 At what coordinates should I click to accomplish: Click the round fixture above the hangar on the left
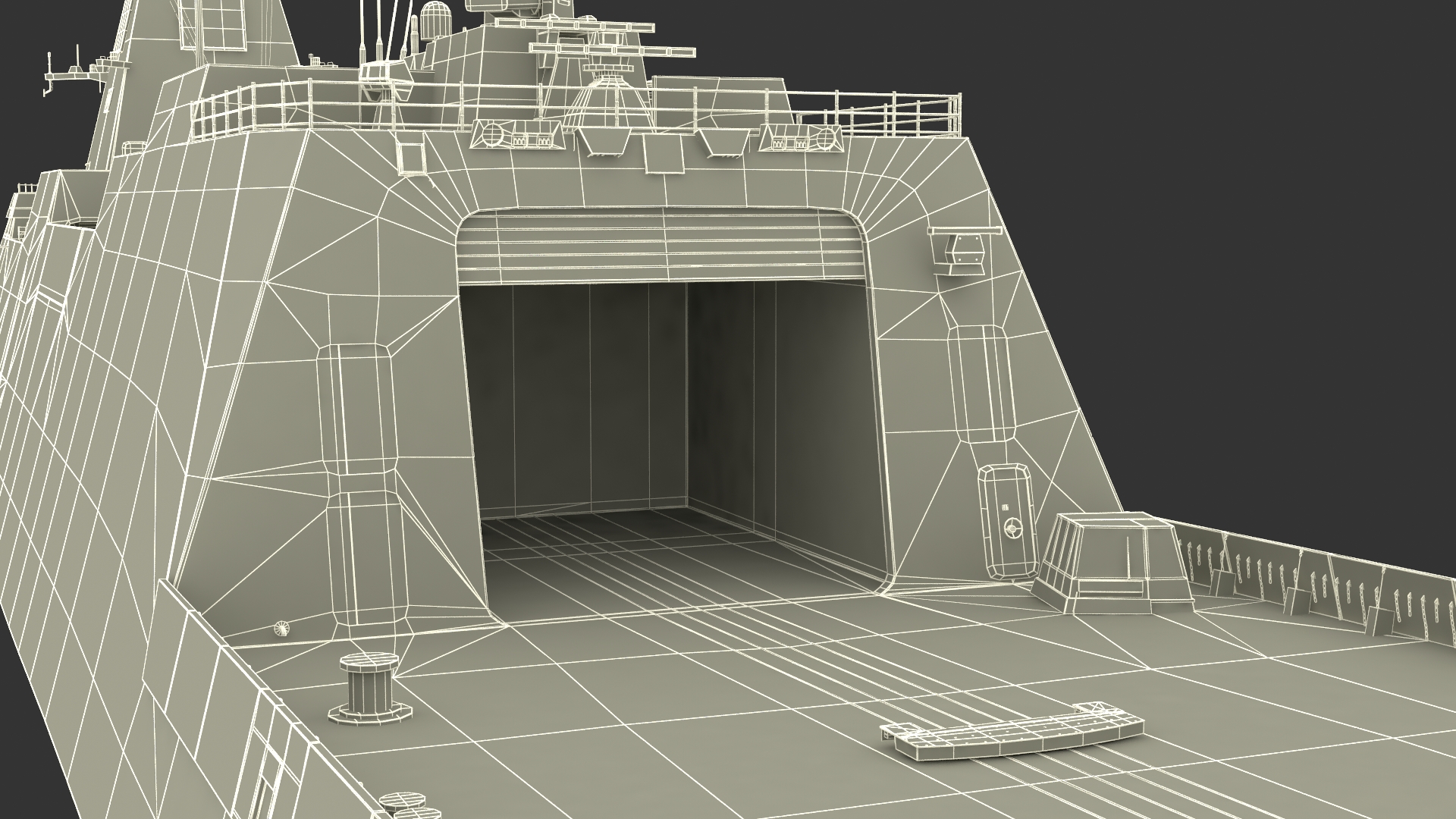click(491, 135)
